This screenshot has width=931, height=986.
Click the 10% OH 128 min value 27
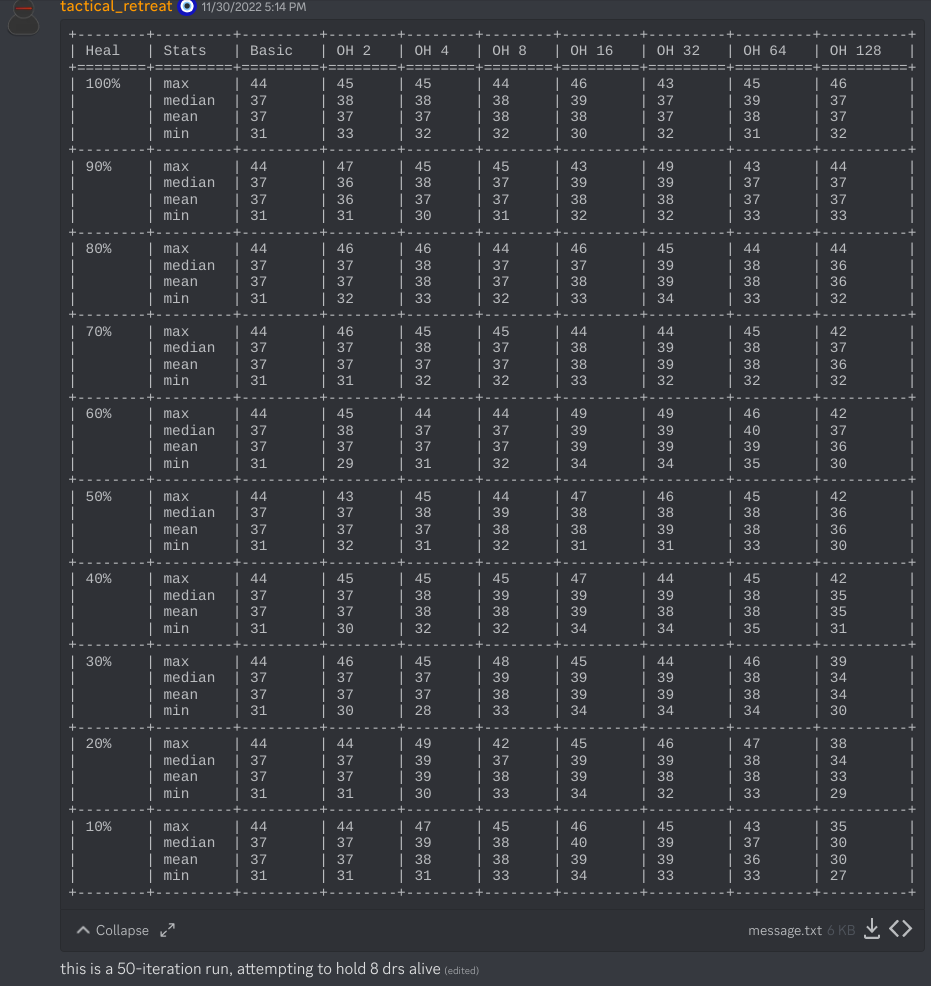pos(838,875)
